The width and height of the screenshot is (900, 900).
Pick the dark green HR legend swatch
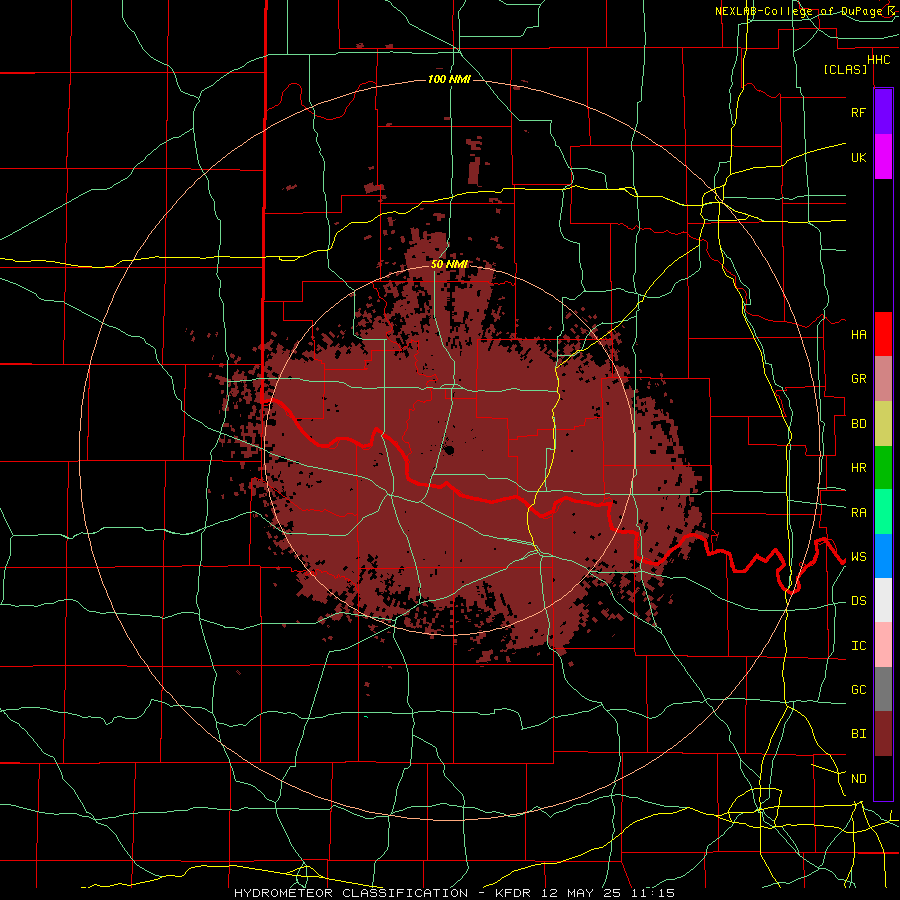[883, 468]
